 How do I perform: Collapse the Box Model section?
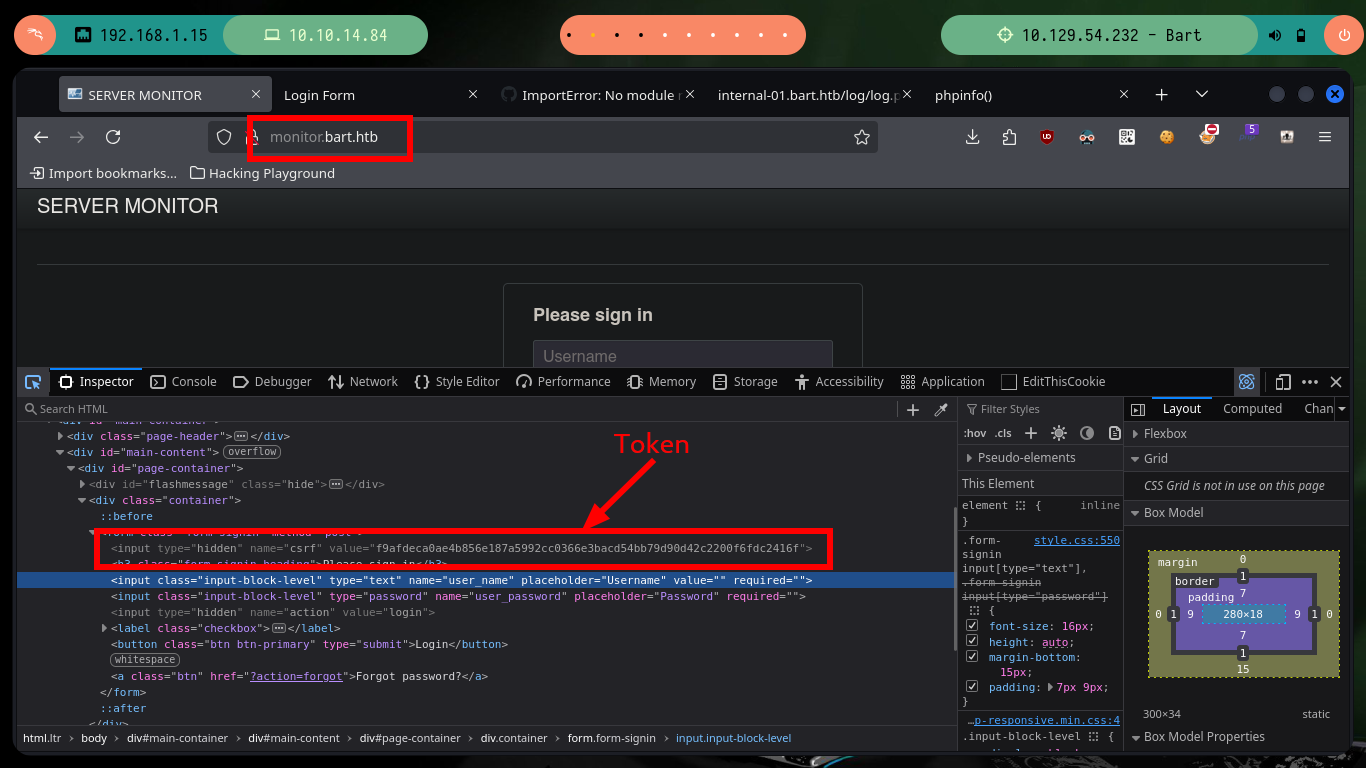pyautogui.click(x=1134, y=513)
